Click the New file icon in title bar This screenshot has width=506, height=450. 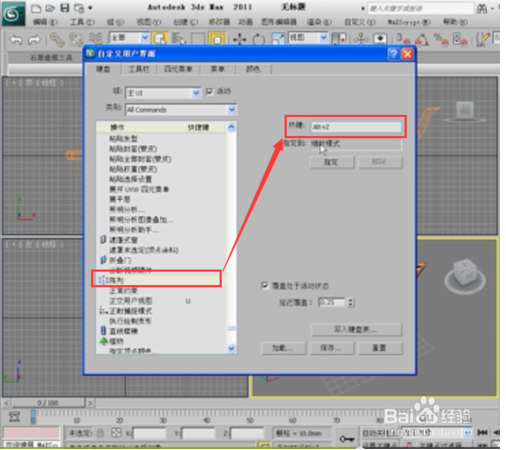pyautogui.click(x=36, y=8)
